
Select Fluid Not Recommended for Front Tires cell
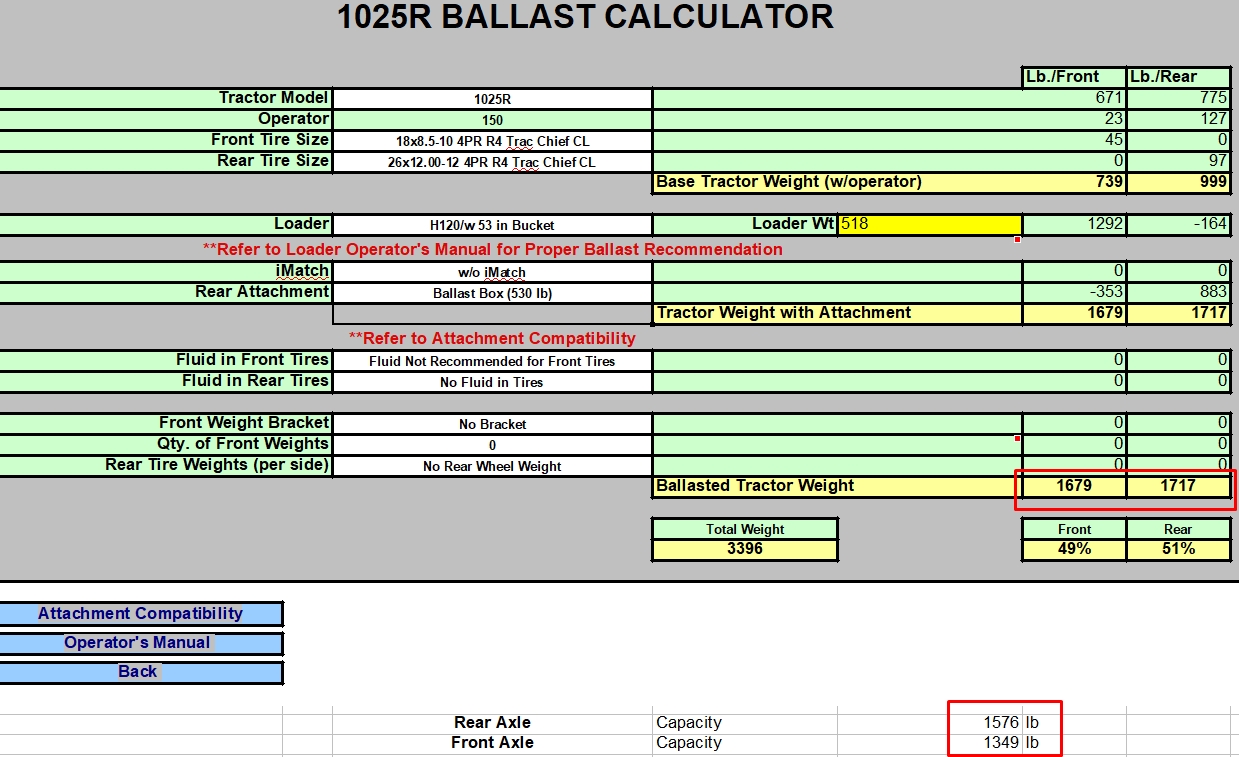(492, 361)
